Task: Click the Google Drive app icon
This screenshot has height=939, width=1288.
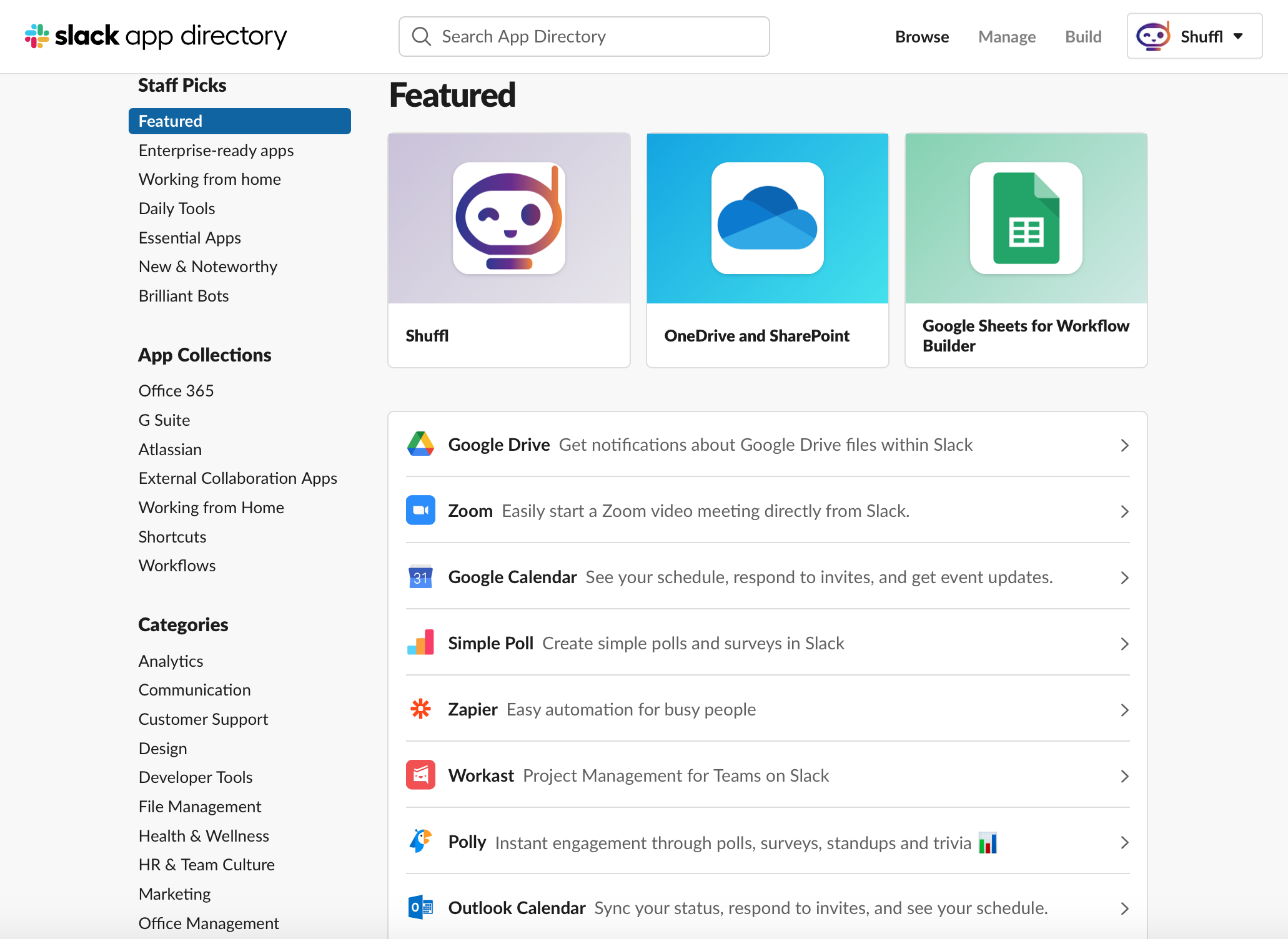Action: [420, 445]
